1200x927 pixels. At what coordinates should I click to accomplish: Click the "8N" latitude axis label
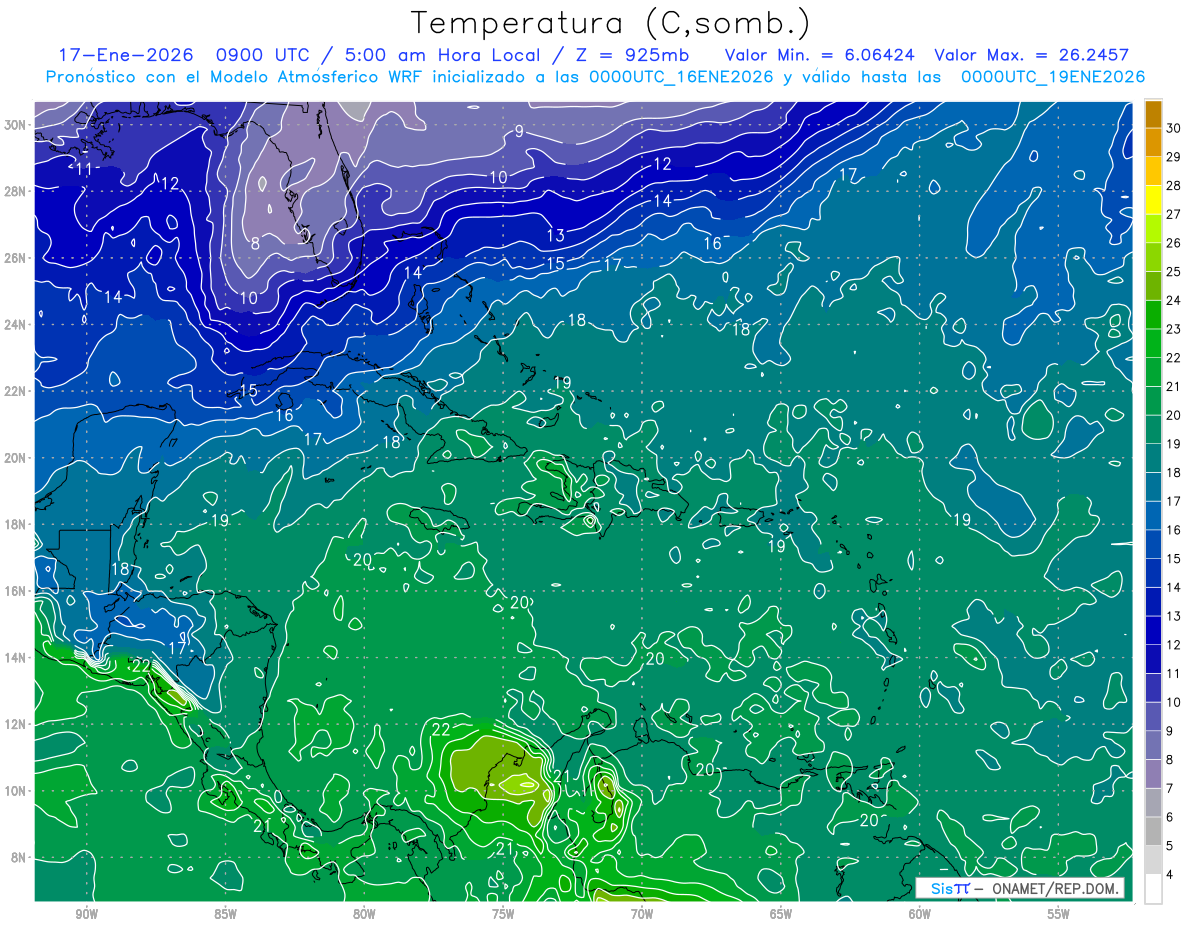point(20,857)
